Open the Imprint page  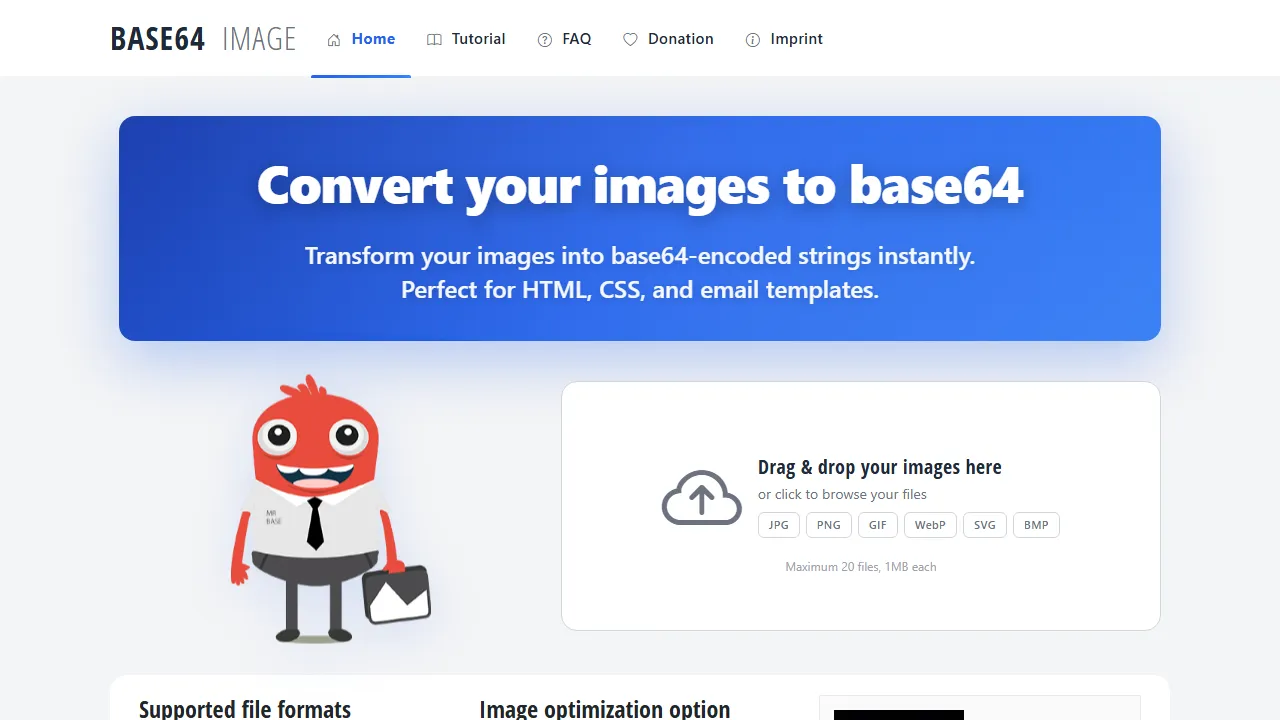784,39
